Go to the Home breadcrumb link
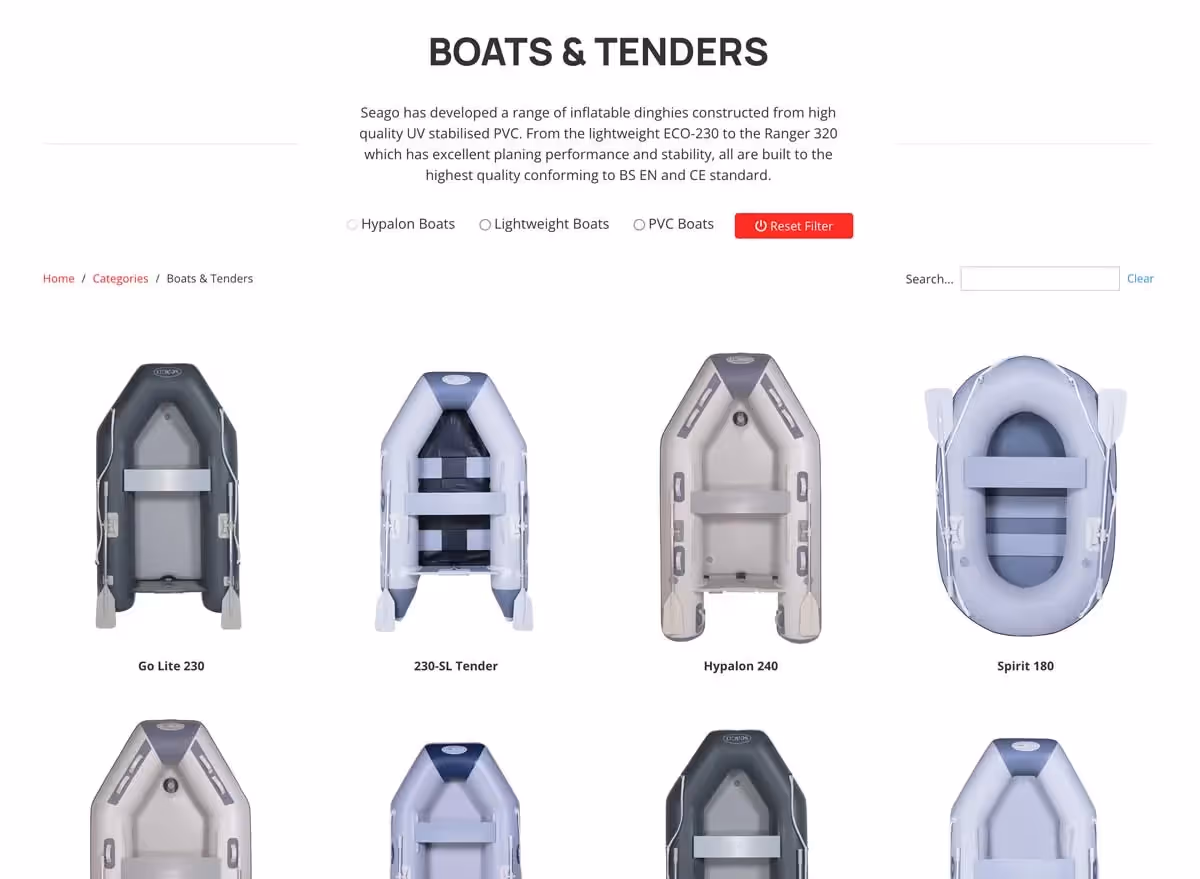The image size is (1200, 879). coord(58,279)
